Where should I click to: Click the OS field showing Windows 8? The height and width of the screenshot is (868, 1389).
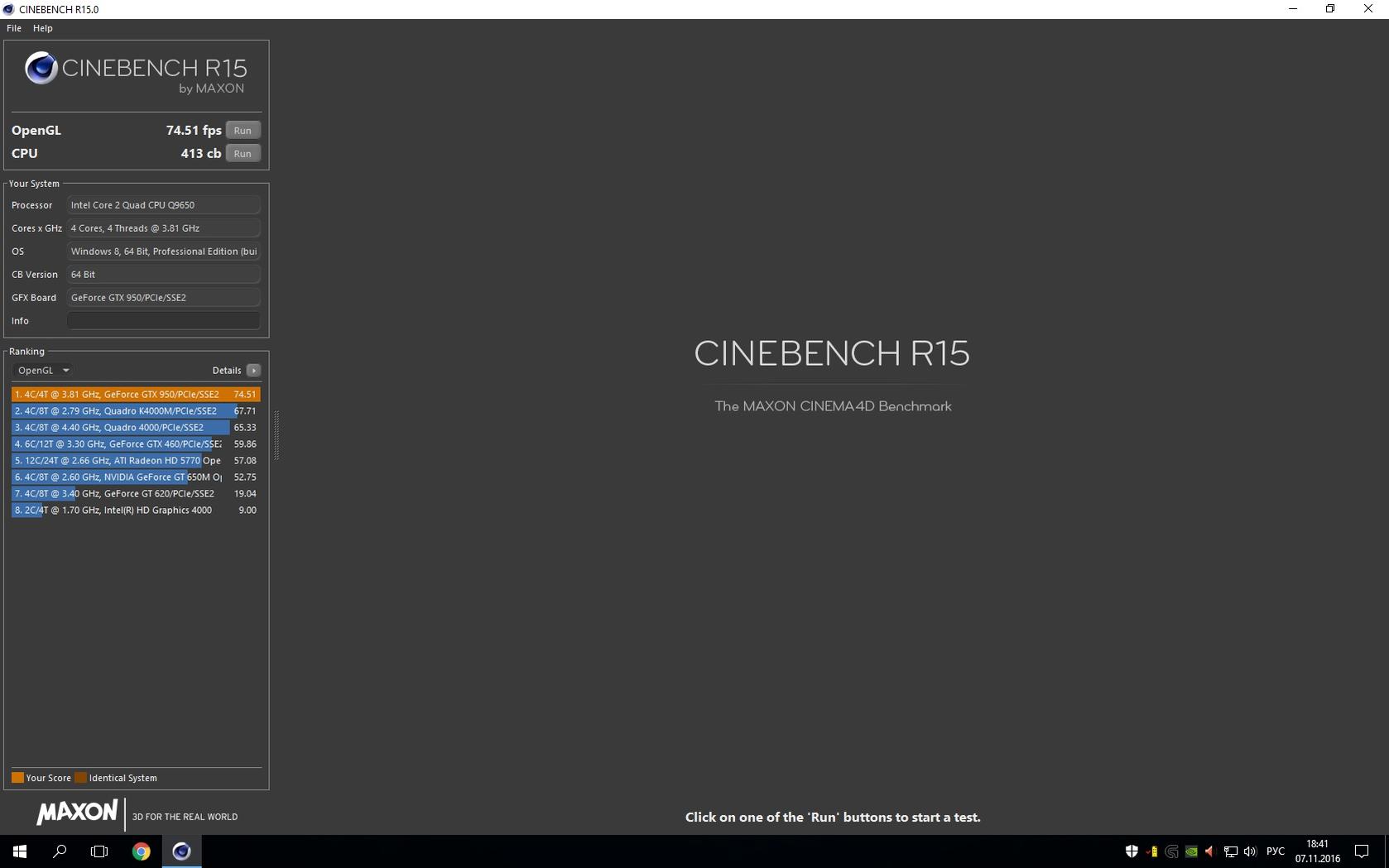click(x=163, y=252)
